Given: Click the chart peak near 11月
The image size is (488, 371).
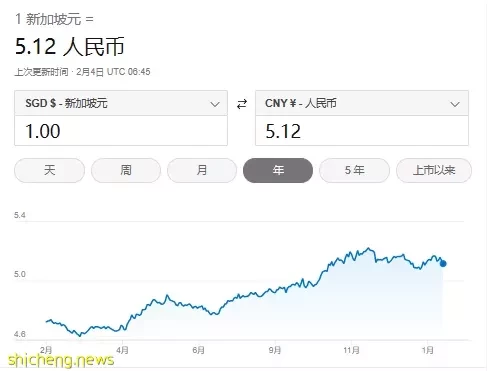Looking at the screenshot, I should click(368, 248).
